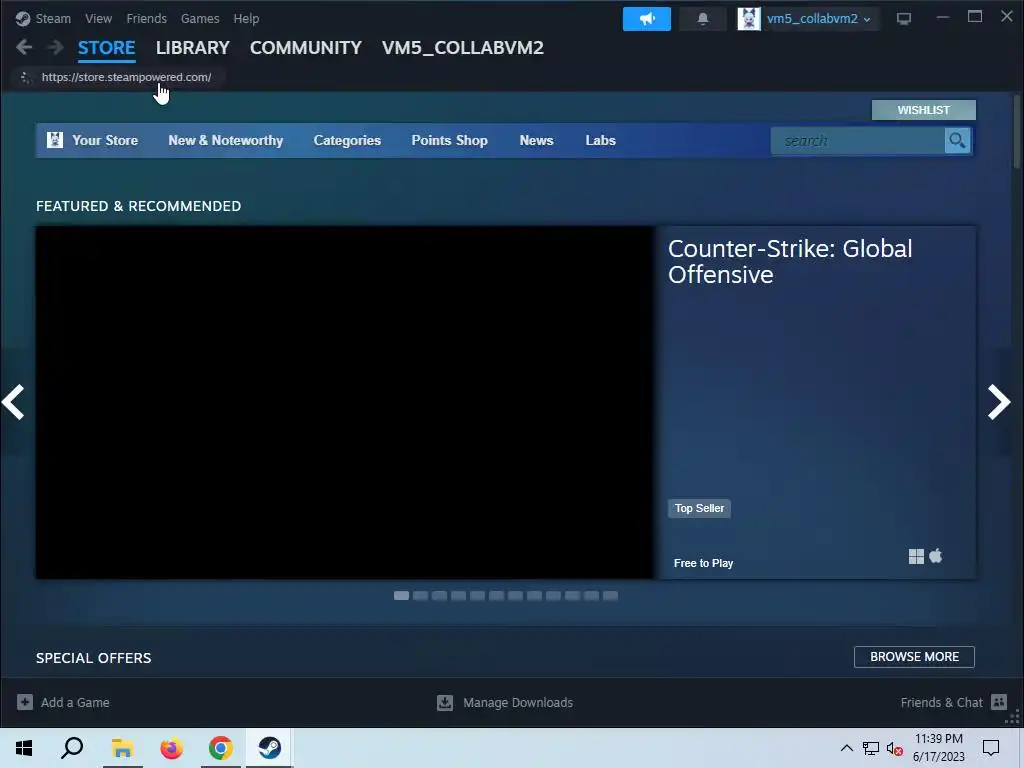1024x768 pixels.
Task: Open the Points Shop
Action: [449, 140]
